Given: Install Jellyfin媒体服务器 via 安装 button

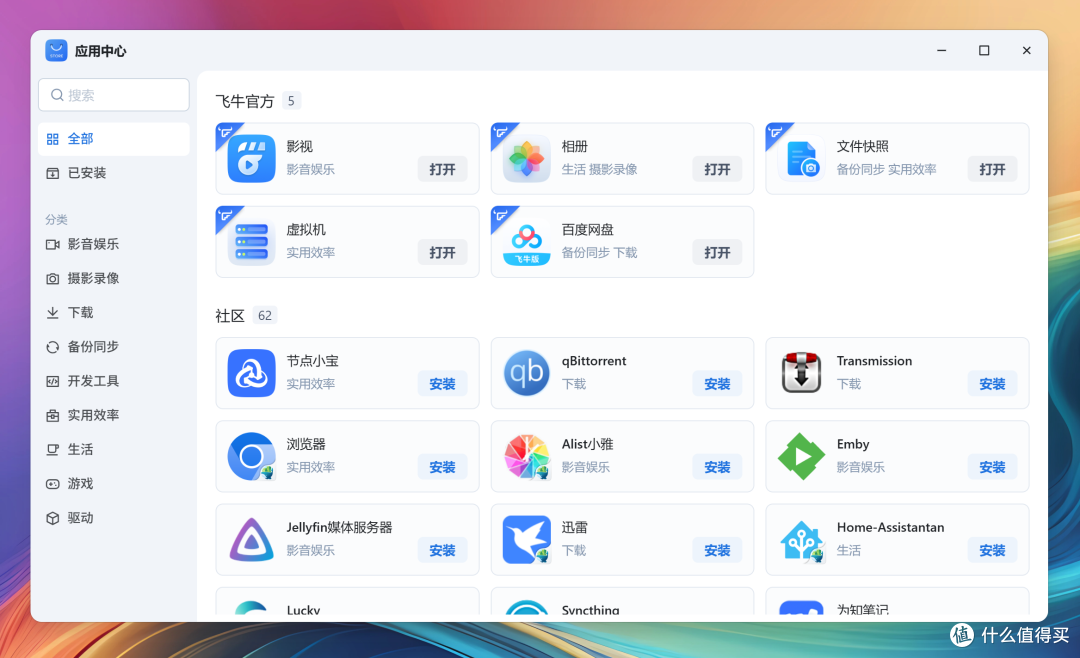Looking at the screenshot, I should (442, 551).
